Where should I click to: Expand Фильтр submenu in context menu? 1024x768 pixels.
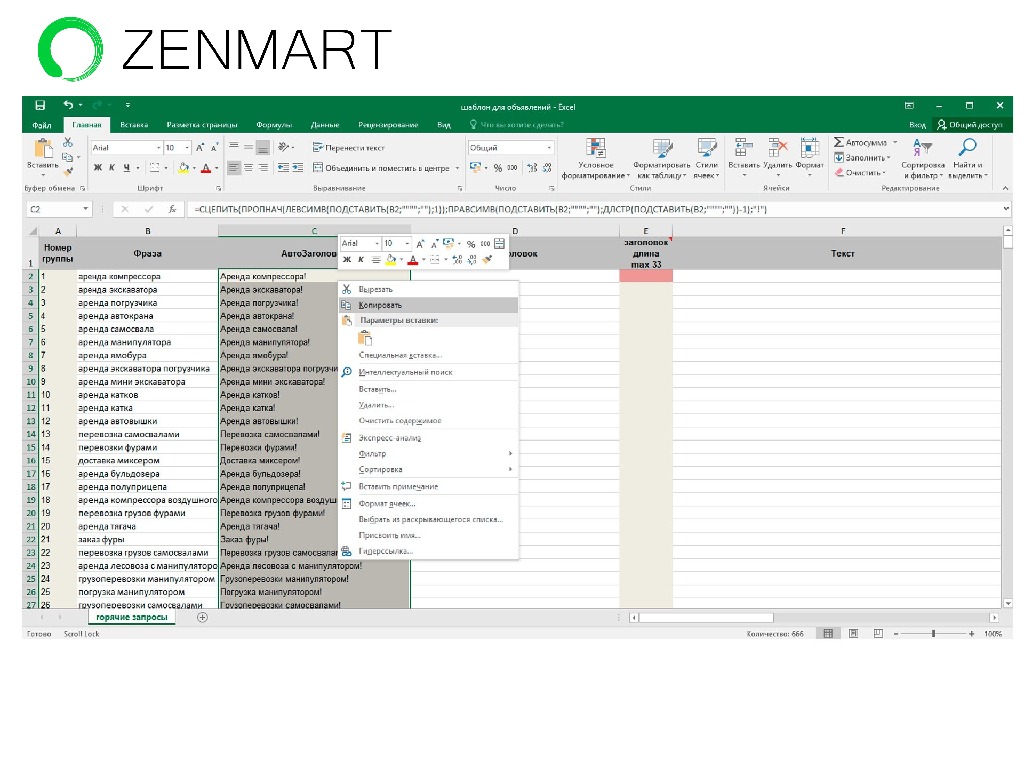coord(428,454)
